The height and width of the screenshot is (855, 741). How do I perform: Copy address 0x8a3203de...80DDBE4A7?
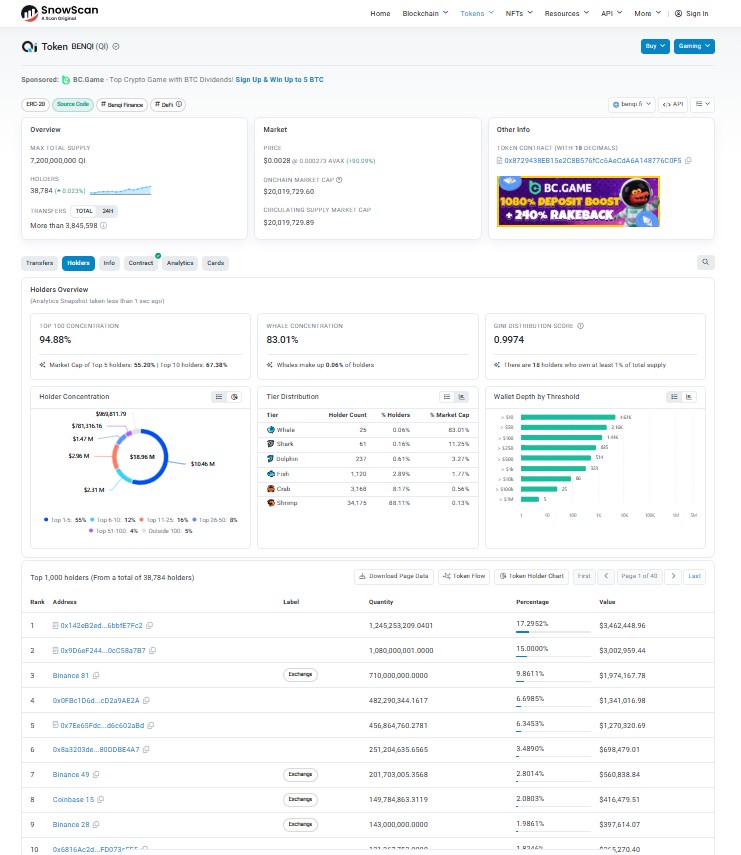coord(146,750)
